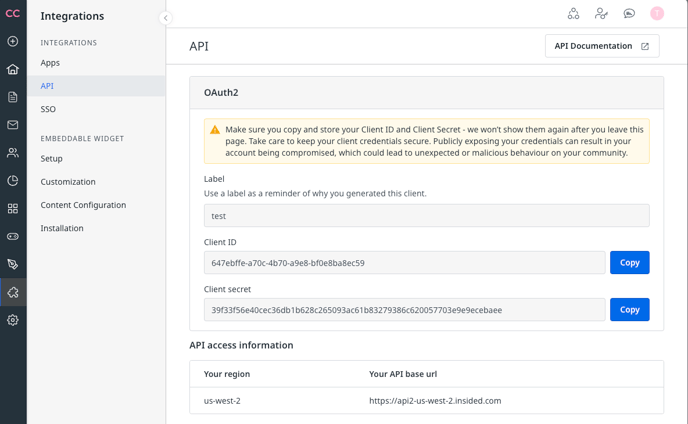The image size is (688, 424).
Task: Open the gamepad gamification icon
Action: 13,236
